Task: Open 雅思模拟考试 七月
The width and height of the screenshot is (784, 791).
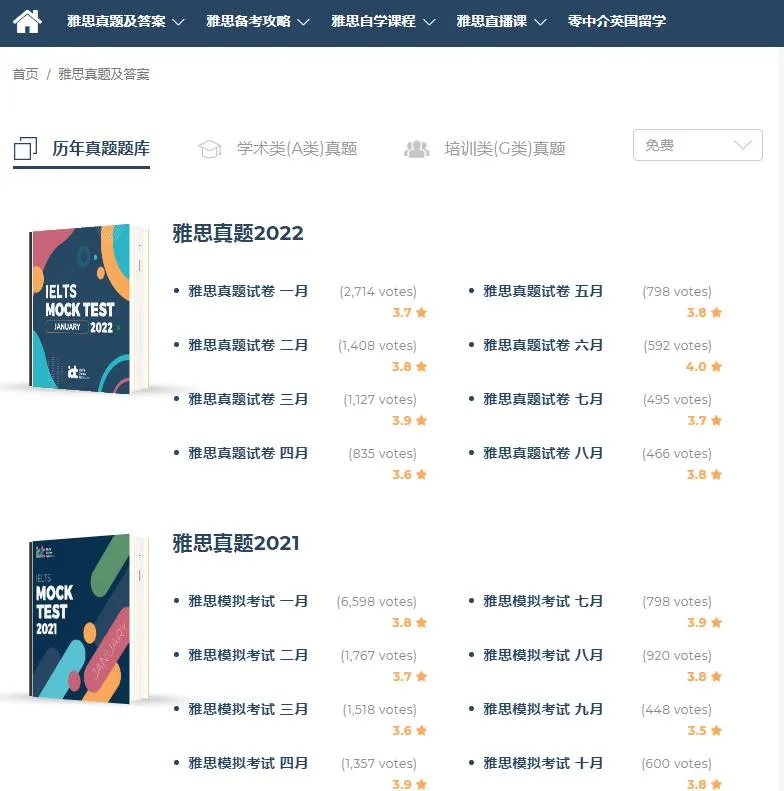Action: (543, 601)
